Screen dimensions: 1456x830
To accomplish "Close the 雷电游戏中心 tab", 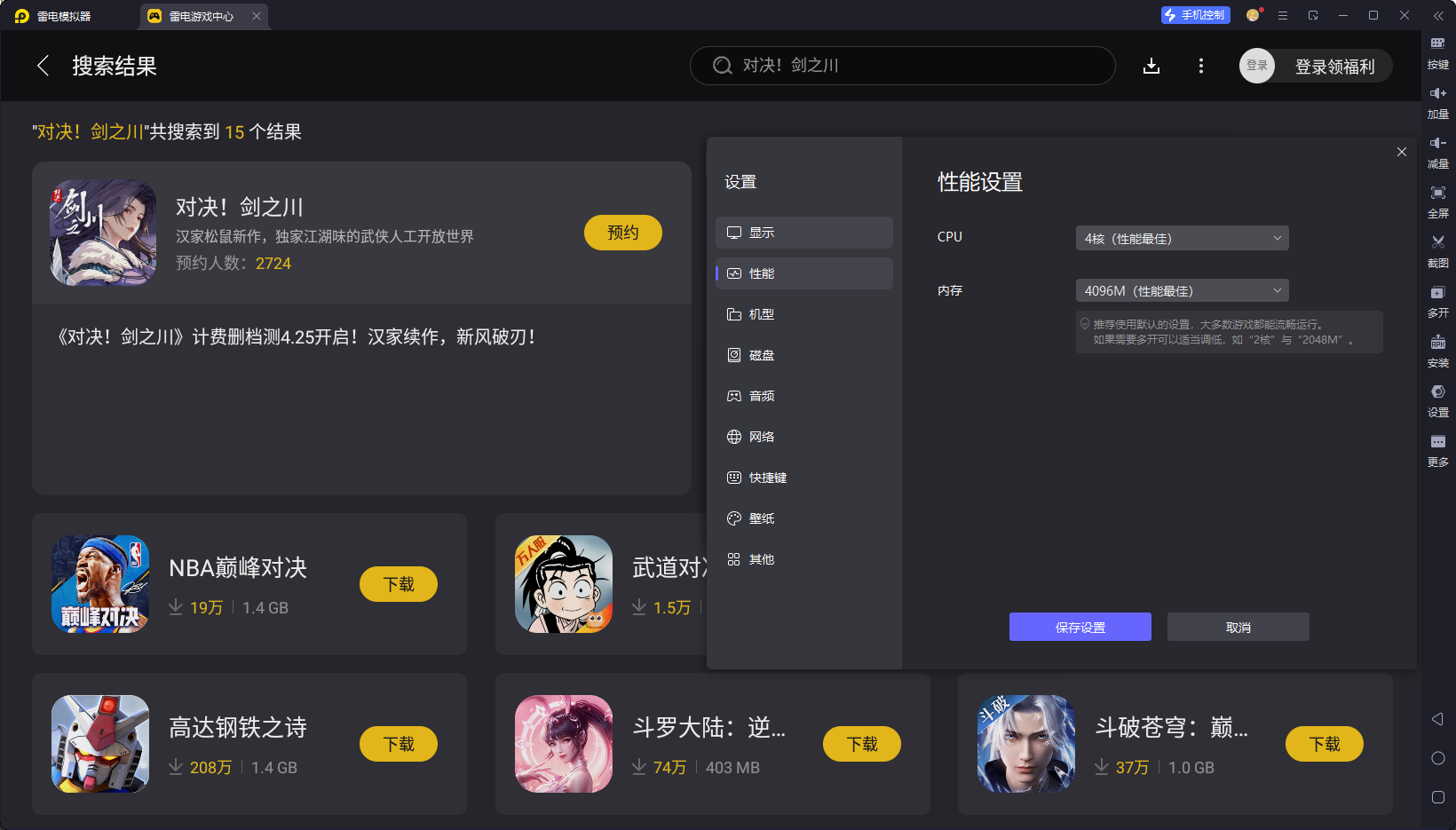I will (257, 16).
